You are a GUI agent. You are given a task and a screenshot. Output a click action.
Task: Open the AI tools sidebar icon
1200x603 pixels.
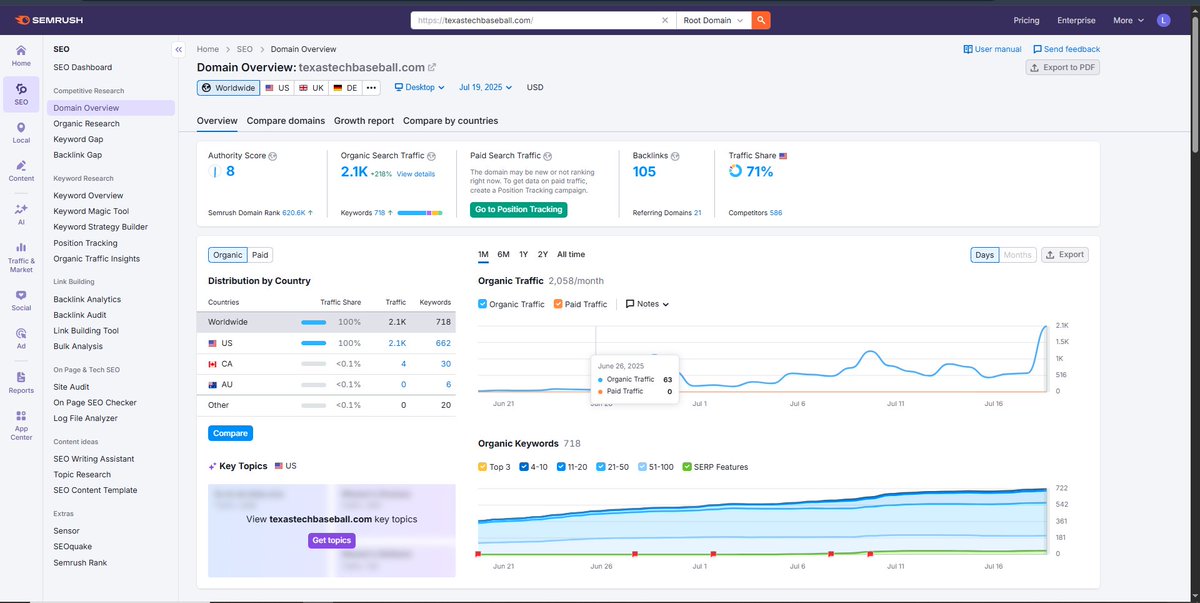coord(21,214)
